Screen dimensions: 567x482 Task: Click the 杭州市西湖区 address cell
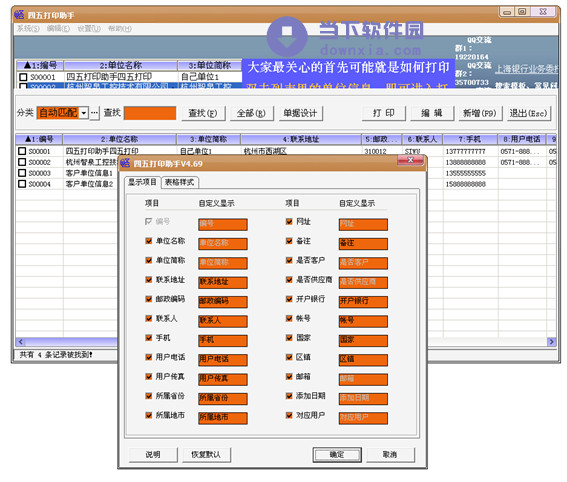(301, 151)
